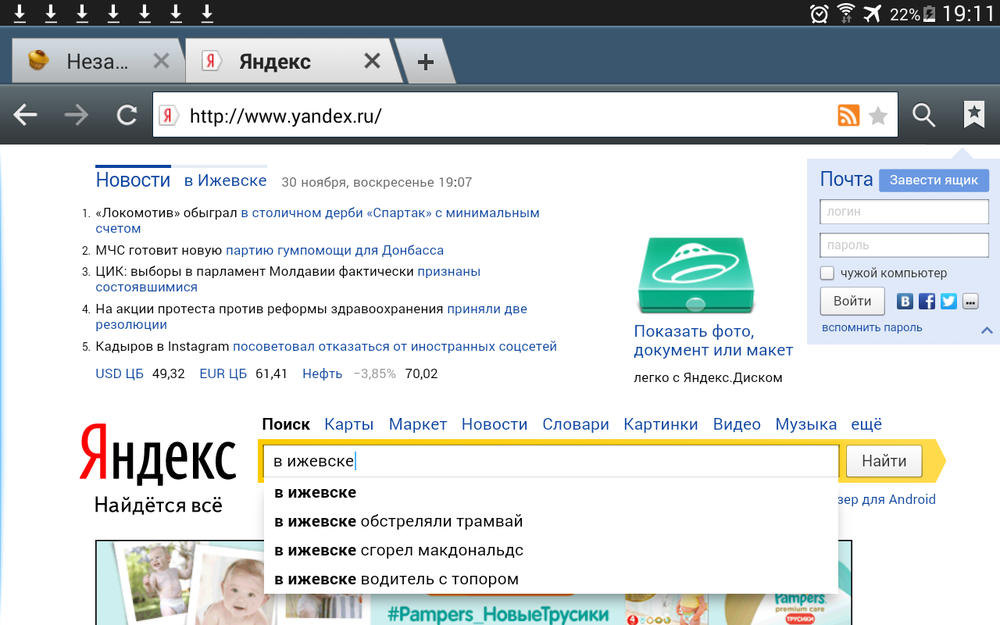Log in with Facebook icon
Viewport: 1000px width, 625px height.
click(927, 301)
